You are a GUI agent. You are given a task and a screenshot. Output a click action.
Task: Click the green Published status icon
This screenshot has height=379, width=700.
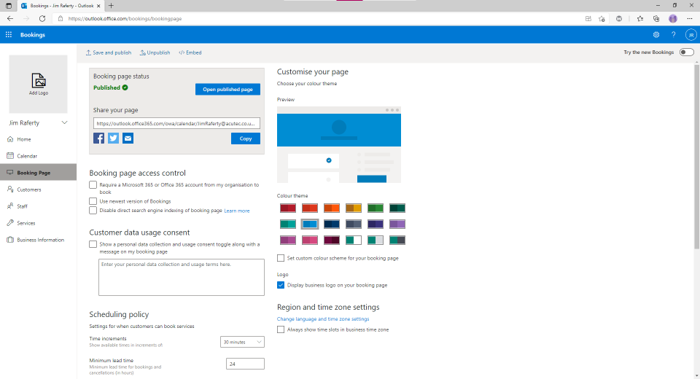[125, 87]
